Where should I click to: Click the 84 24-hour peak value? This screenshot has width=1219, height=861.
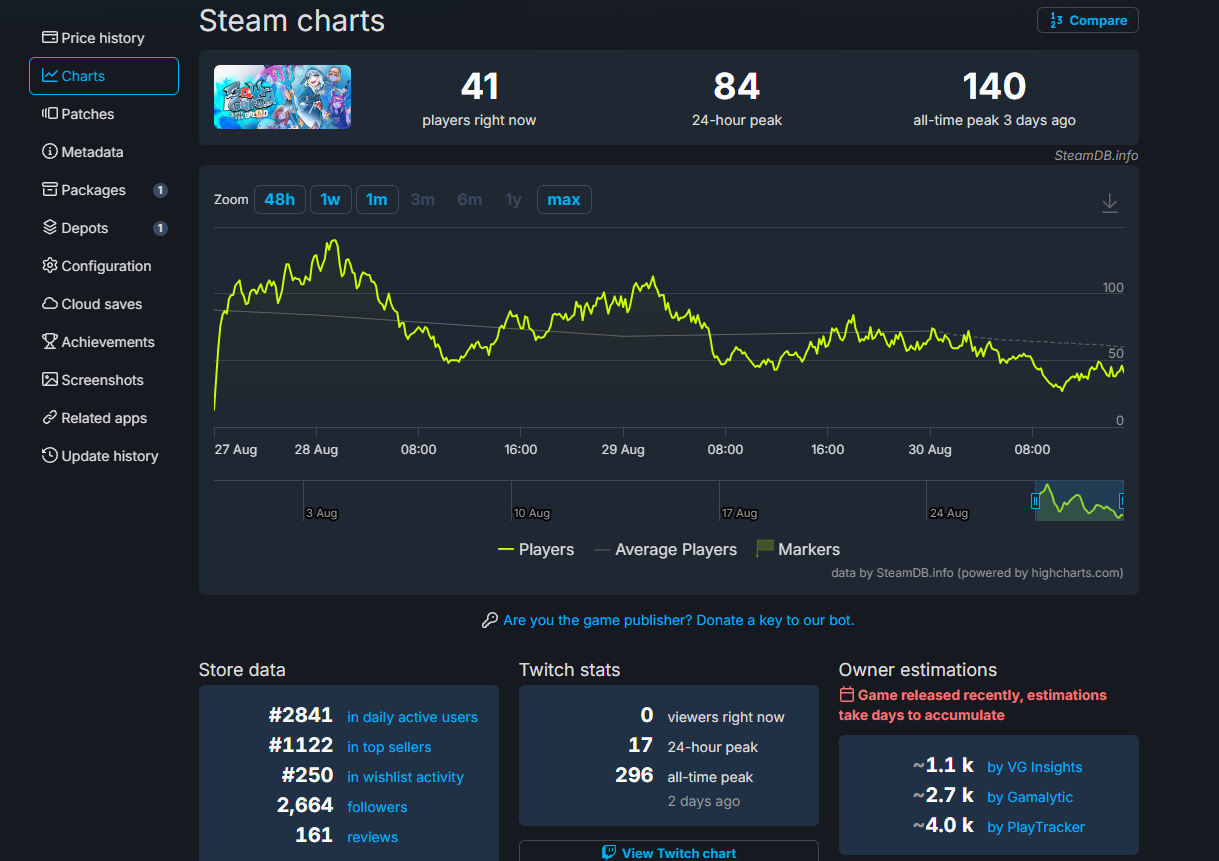point(737,87)
